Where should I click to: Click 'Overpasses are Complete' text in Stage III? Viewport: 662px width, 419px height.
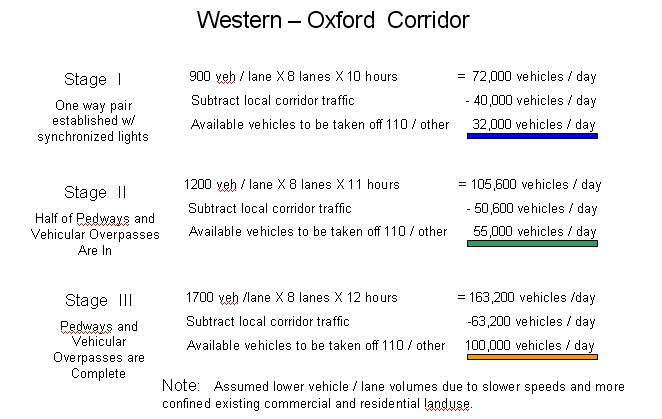pos(99,365)
